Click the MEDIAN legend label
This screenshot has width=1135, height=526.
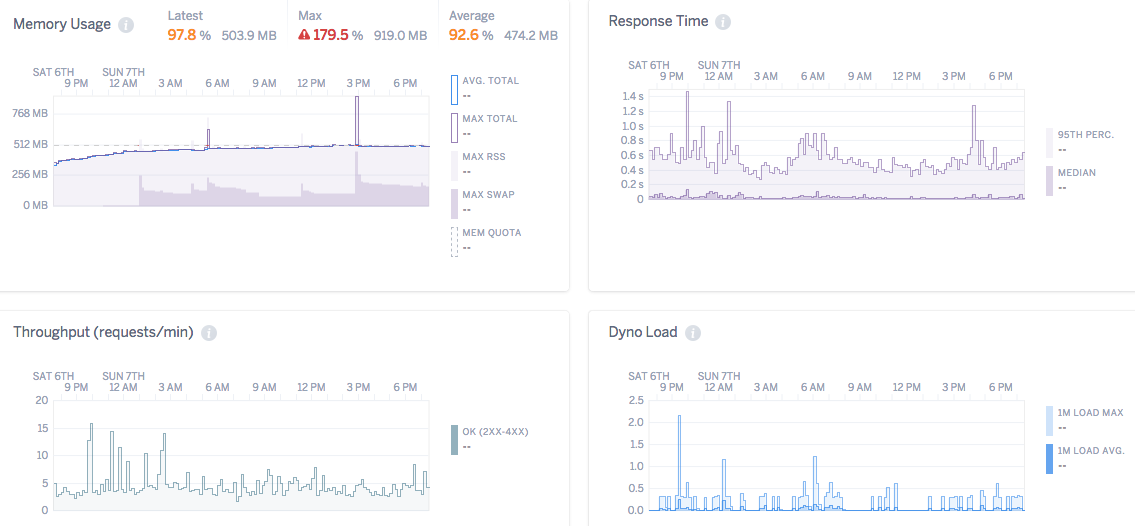click(x=1076, y=172)
